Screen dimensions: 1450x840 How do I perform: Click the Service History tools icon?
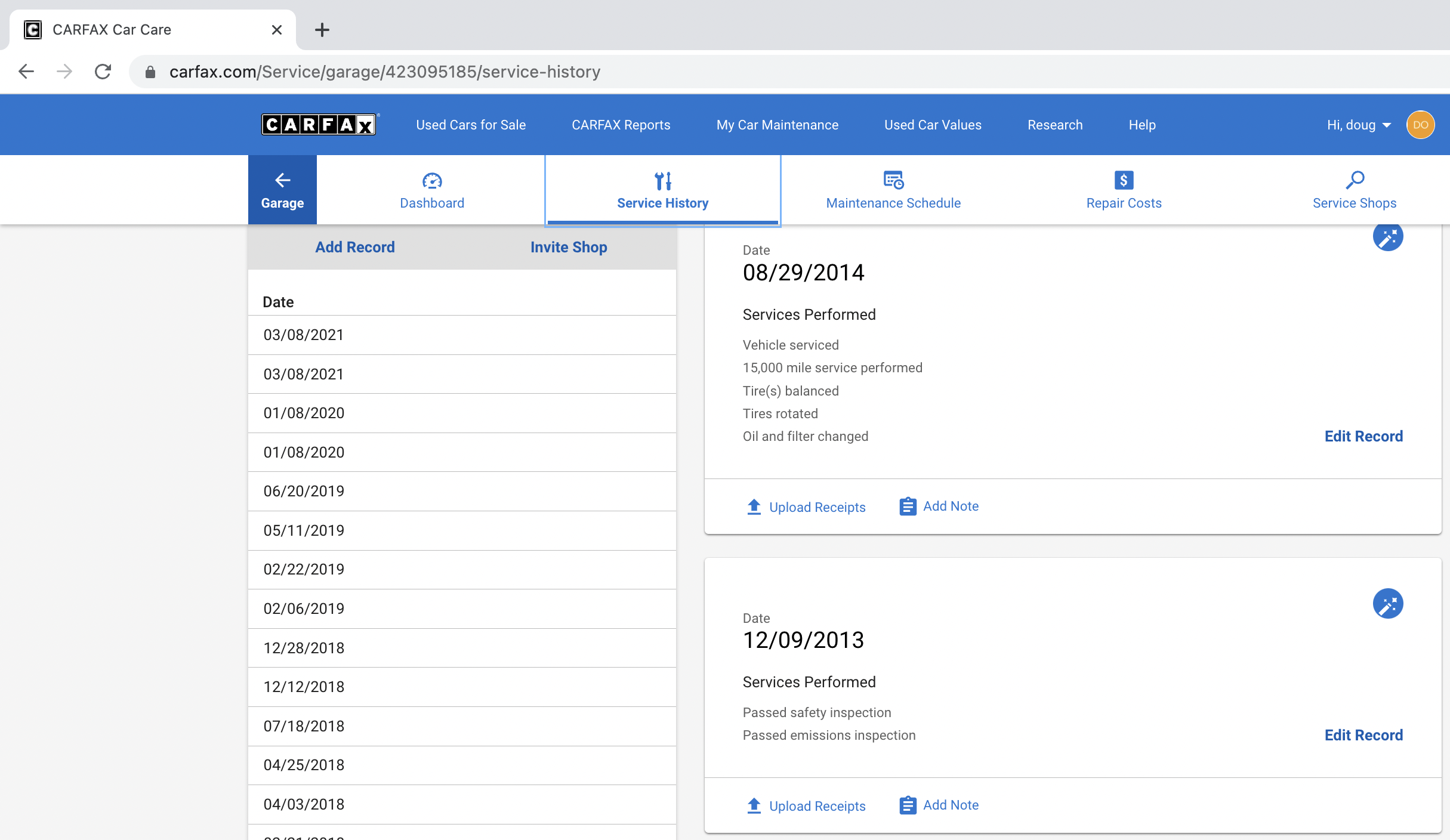pos(663,180)
